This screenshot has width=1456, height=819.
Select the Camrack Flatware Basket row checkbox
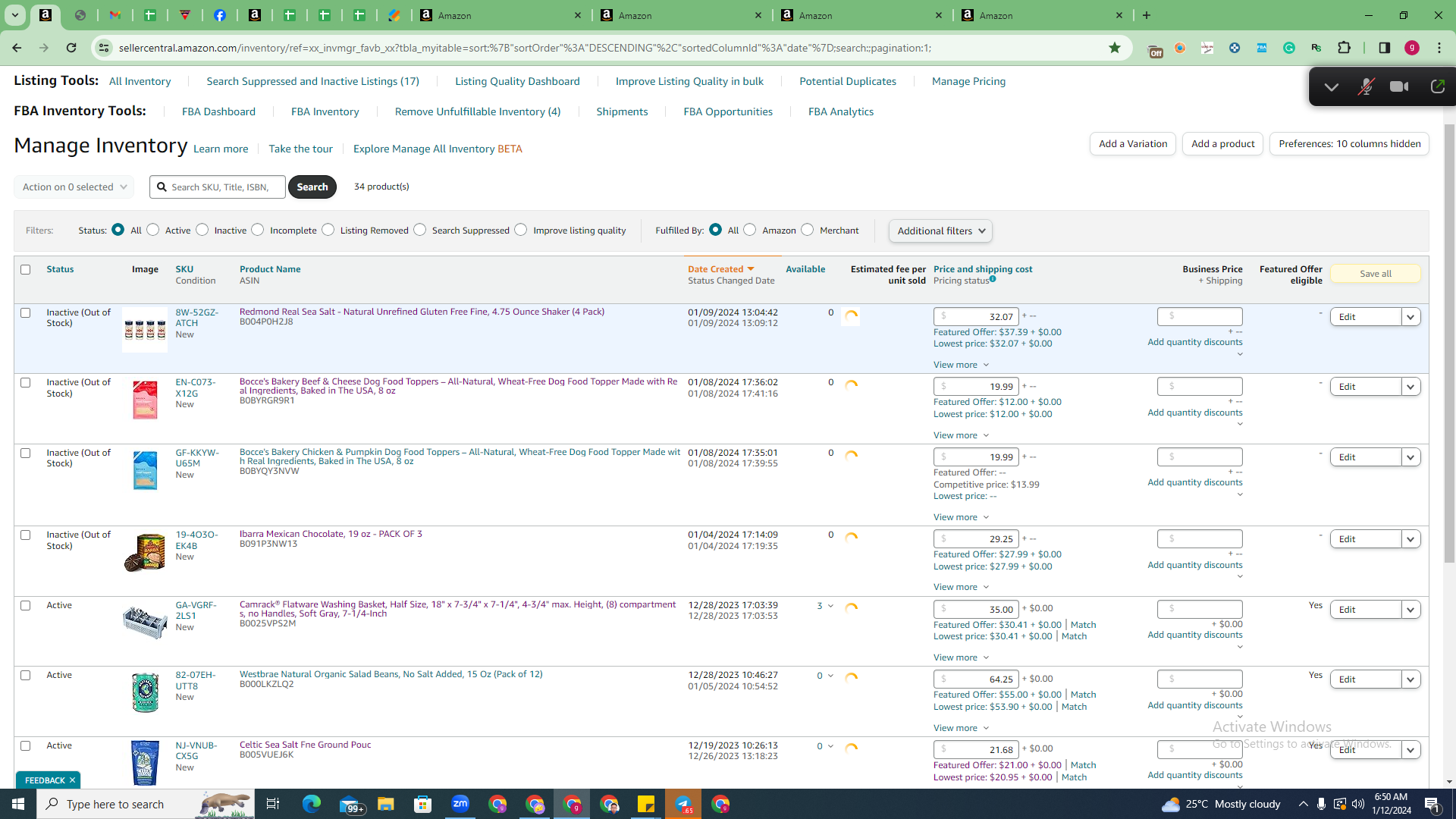click(x=26, y=605)
